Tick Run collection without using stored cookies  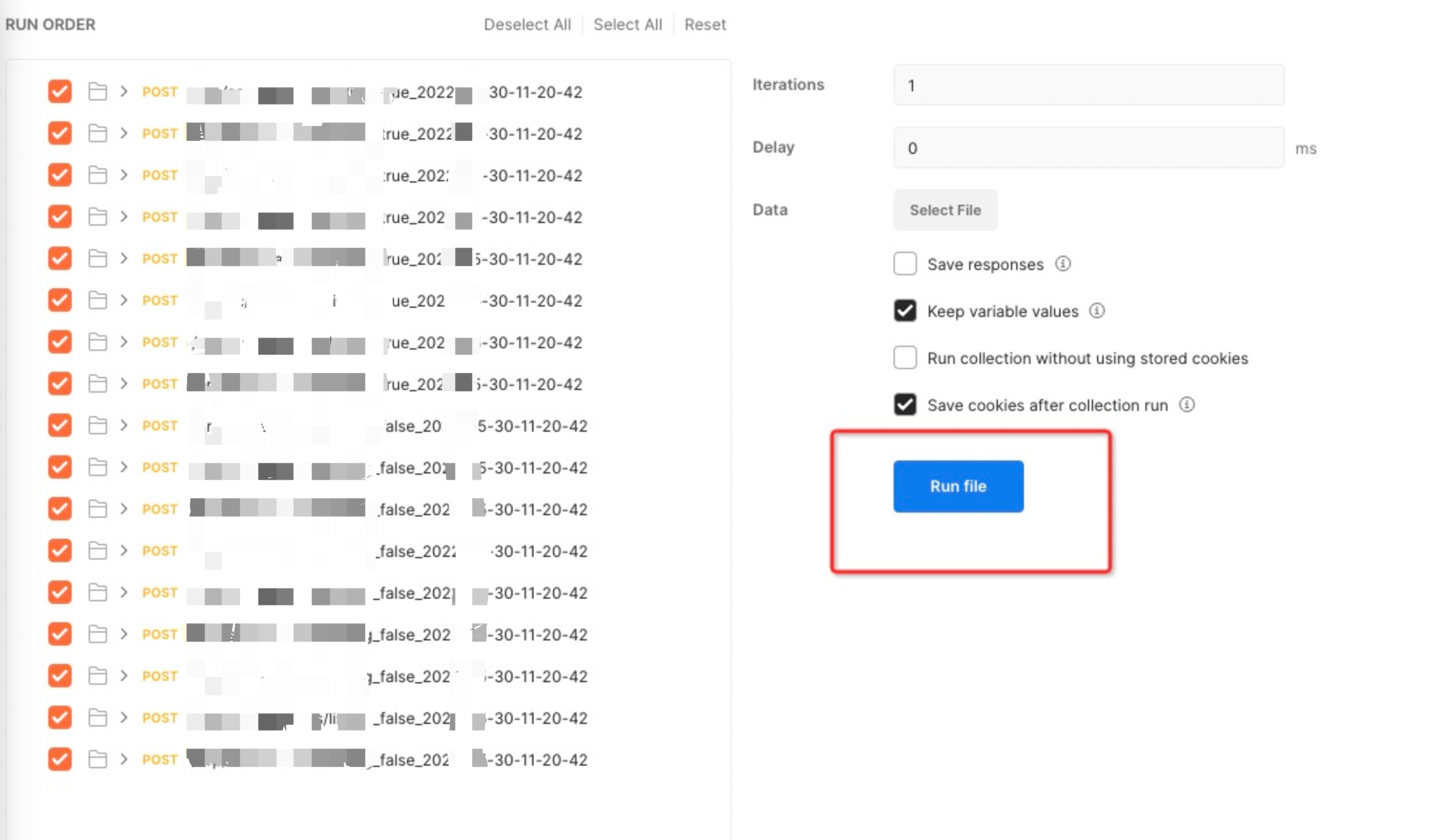905,357
